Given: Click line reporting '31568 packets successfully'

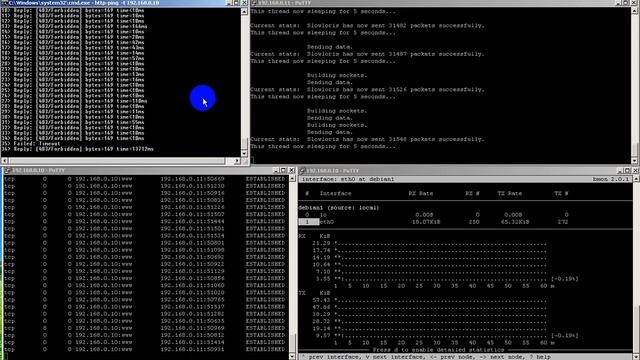Looking at the screenshot, I should coord(367,139).
